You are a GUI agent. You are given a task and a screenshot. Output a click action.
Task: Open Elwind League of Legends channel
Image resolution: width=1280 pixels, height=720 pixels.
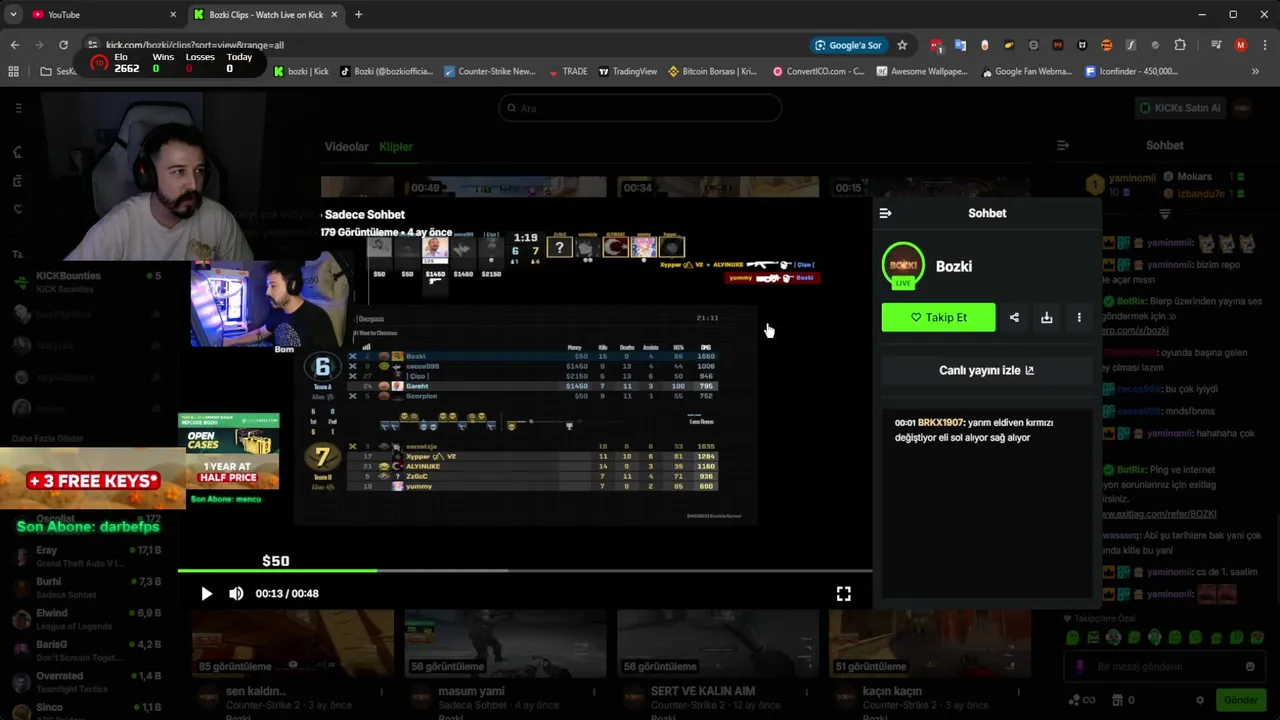84,618
